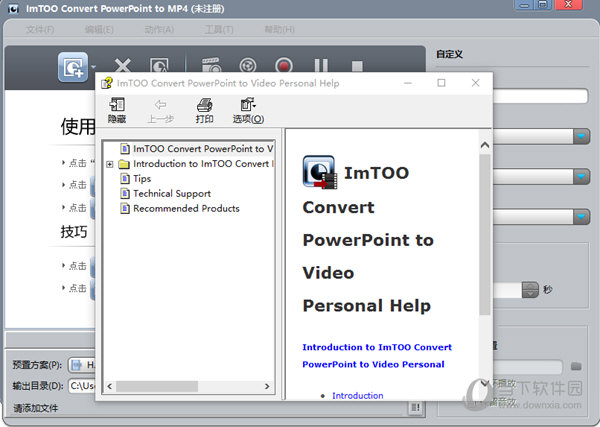Click the tree pane horizontal scrollbar thumb

click(x=157, y=386)
